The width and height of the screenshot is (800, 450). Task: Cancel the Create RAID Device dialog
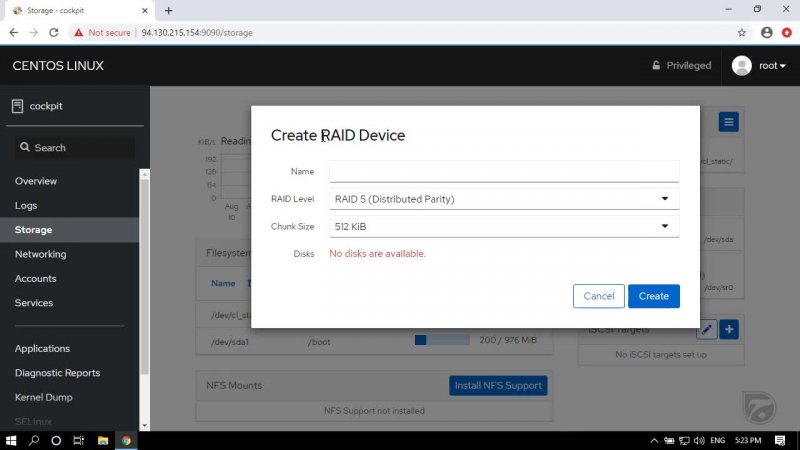coord(598,296)
